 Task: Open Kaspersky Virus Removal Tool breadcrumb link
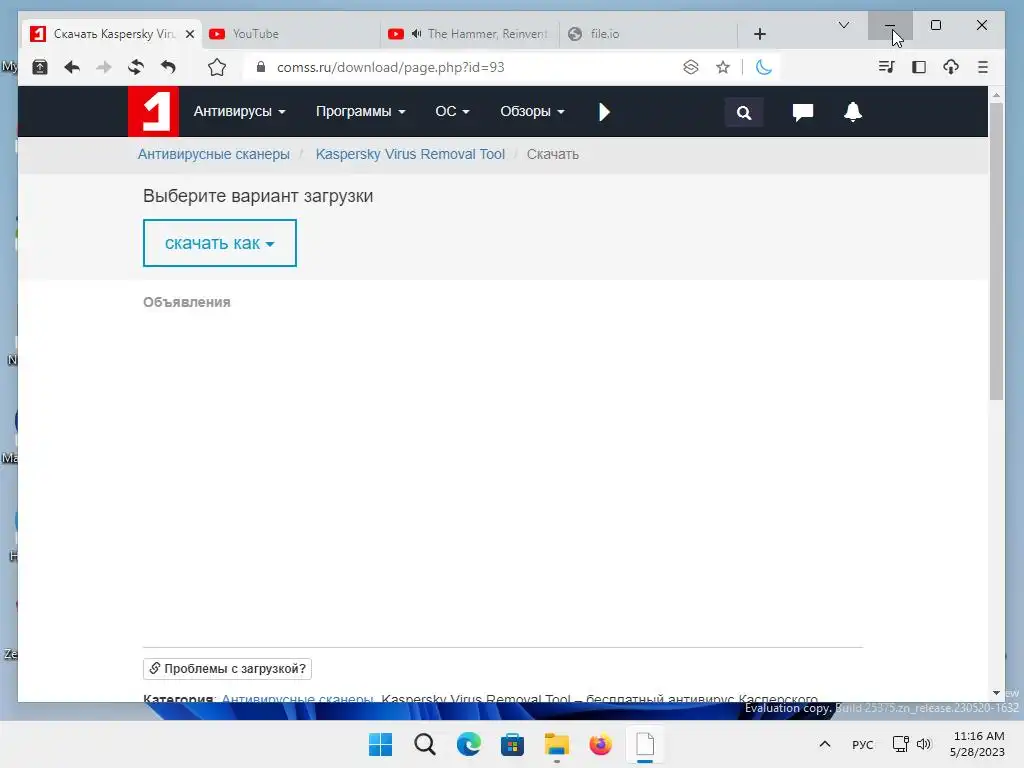410,154
